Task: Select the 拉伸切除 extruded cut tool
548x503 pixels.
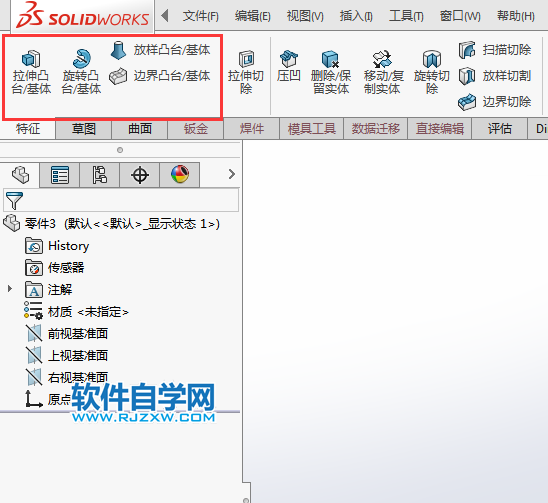Action: pos(246,72)
